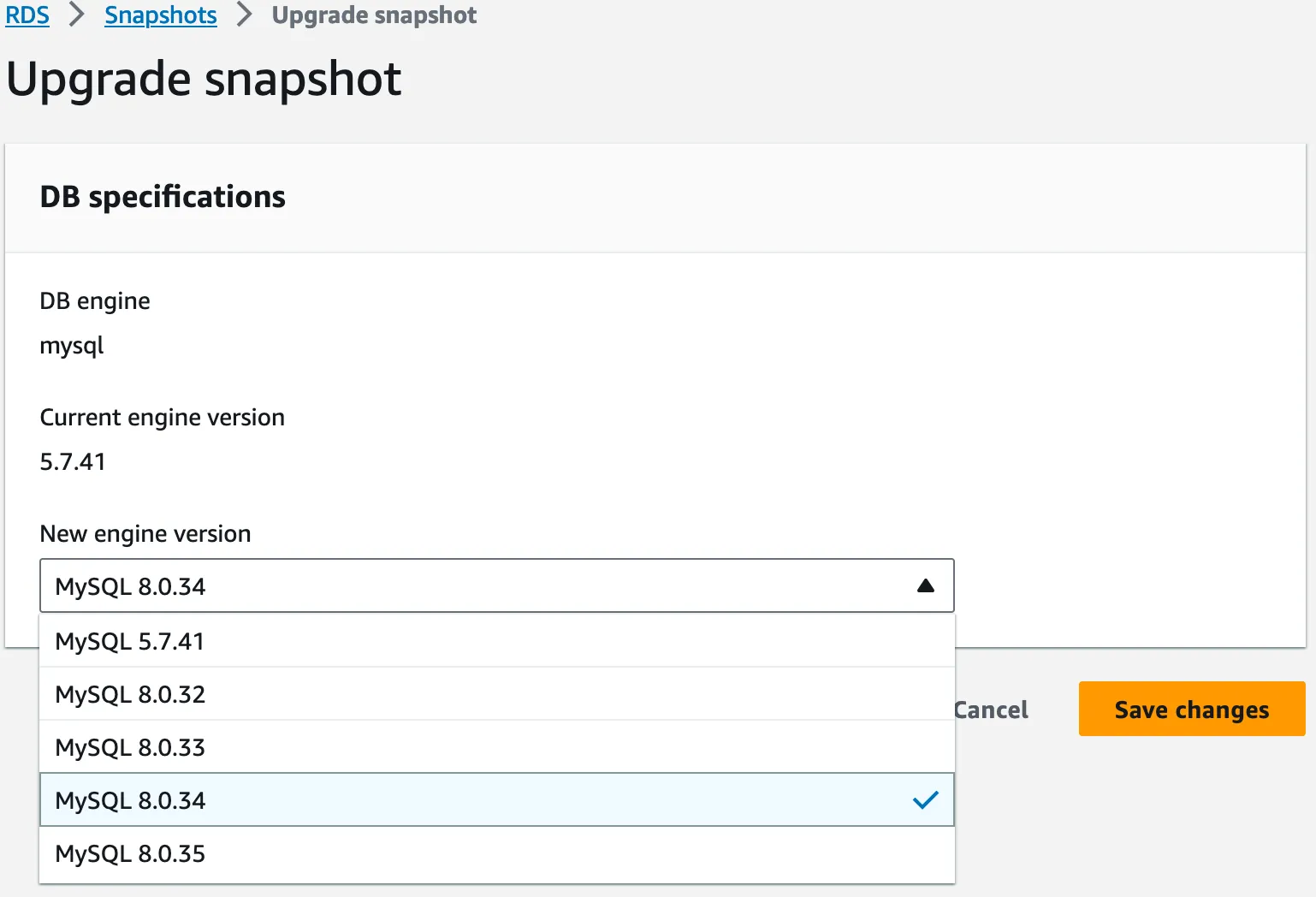Click the checkmark next to MySQL 8.0.34

(925, 800)
